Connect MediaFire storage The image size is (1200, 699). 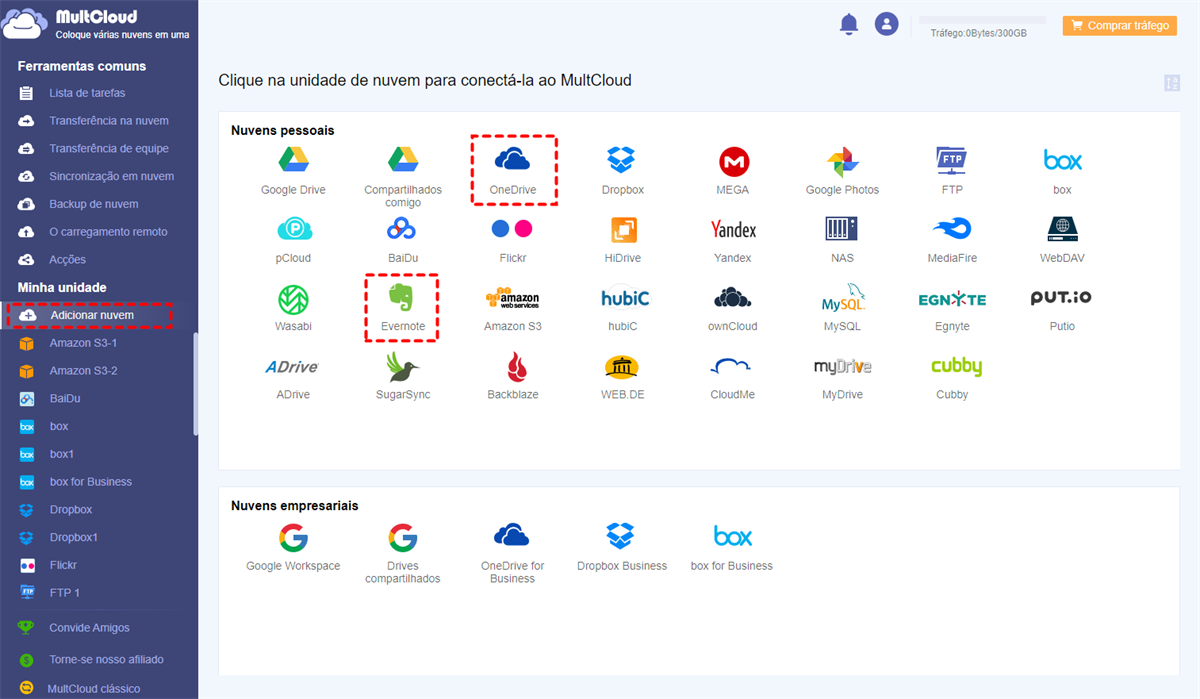pos(952,239)
